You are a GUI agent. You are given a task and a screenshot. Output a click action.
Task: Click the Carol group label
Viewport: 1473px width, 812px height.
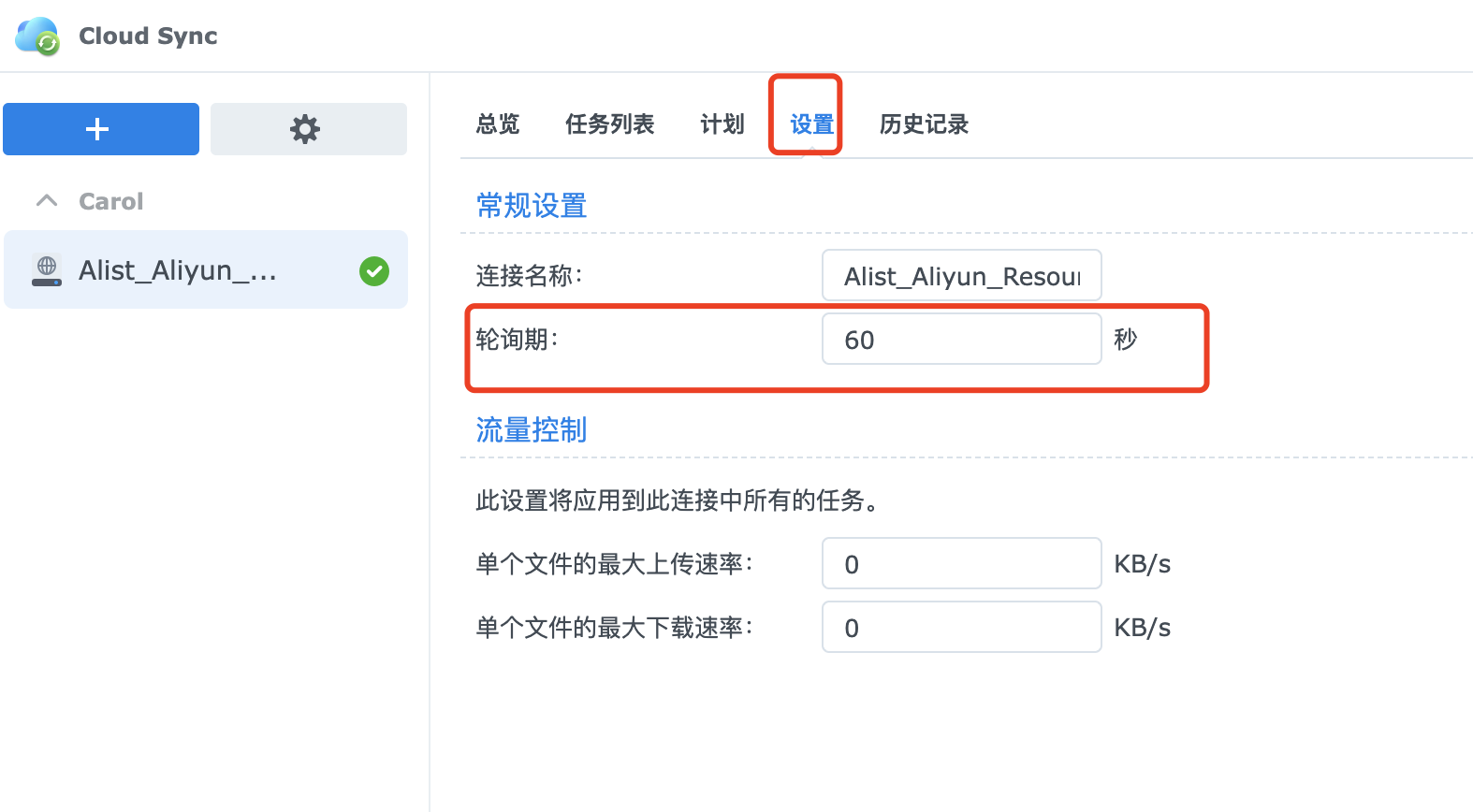click(x=110, y=201)
